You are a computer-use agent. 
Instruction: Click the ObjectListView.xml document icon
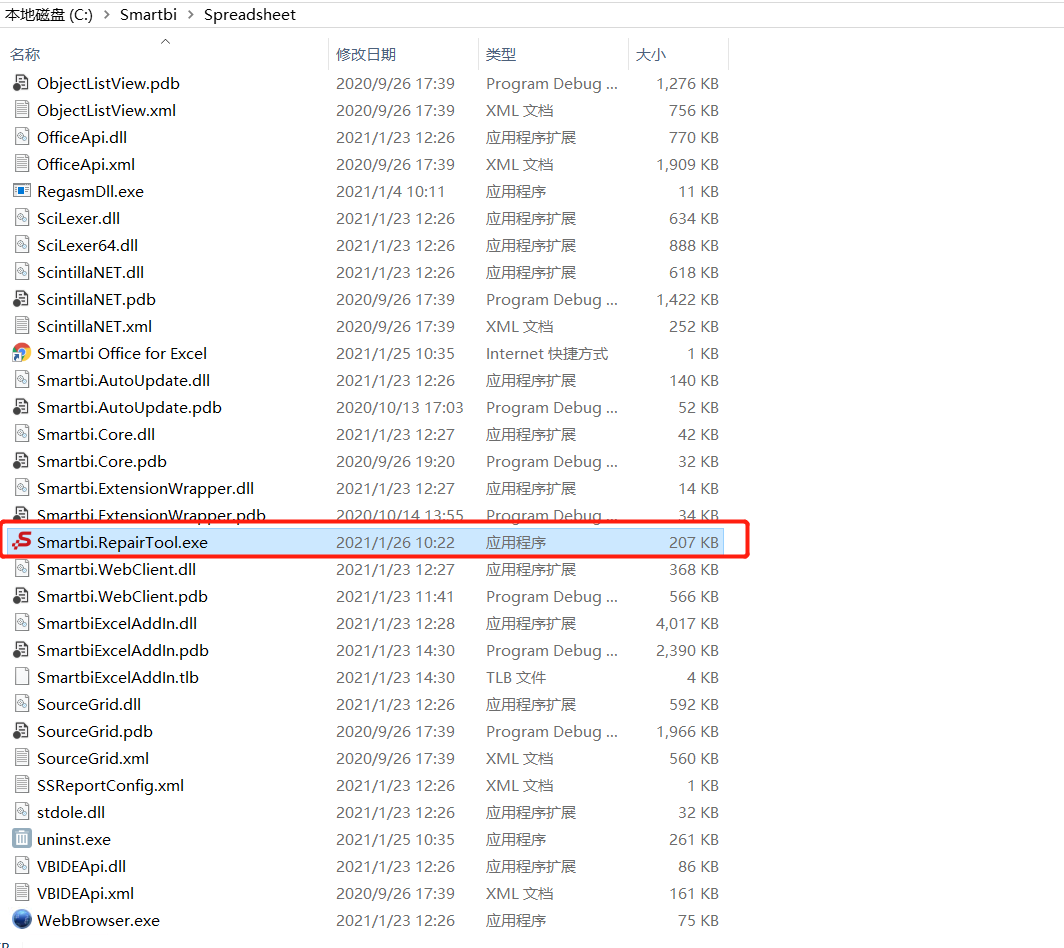click(x=22, y=110)
